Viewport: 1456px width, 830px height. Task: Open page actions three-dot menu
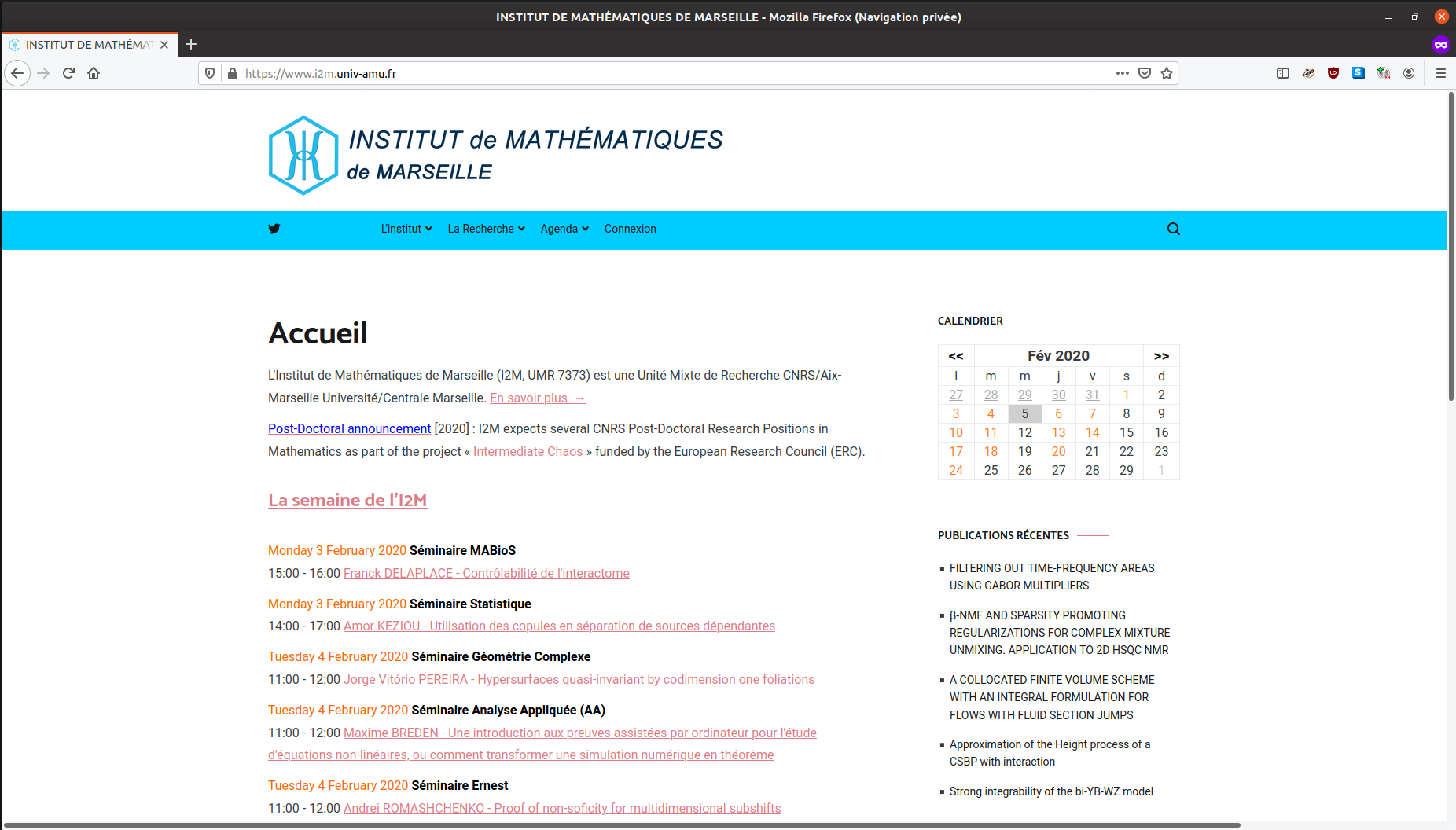(1123, 73)
